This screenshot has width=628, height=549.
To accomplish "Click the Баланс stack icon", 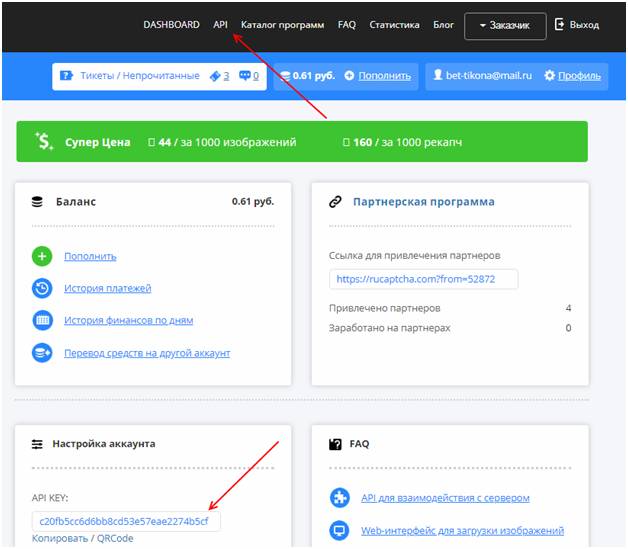I will (37, 202).
